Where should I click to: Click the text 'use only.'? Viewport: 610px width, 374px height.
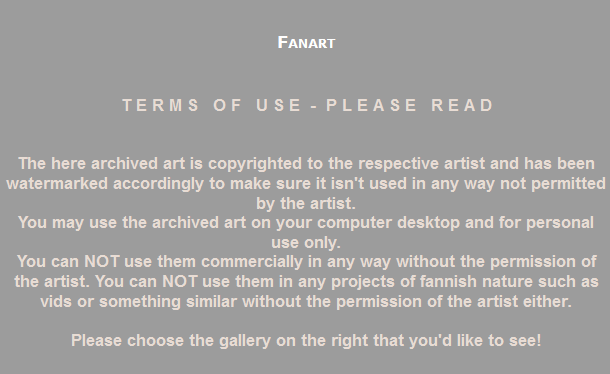point(306,243)
